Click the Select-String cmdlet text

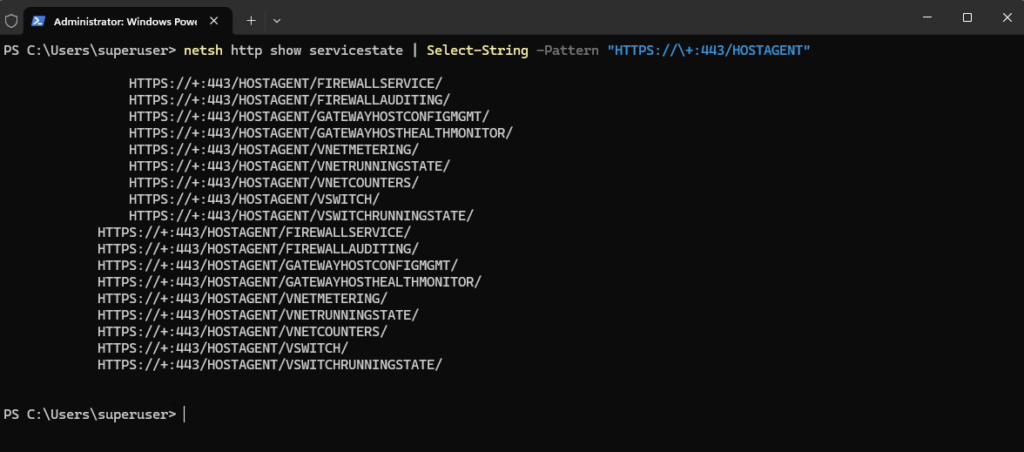tap(477, 50)
